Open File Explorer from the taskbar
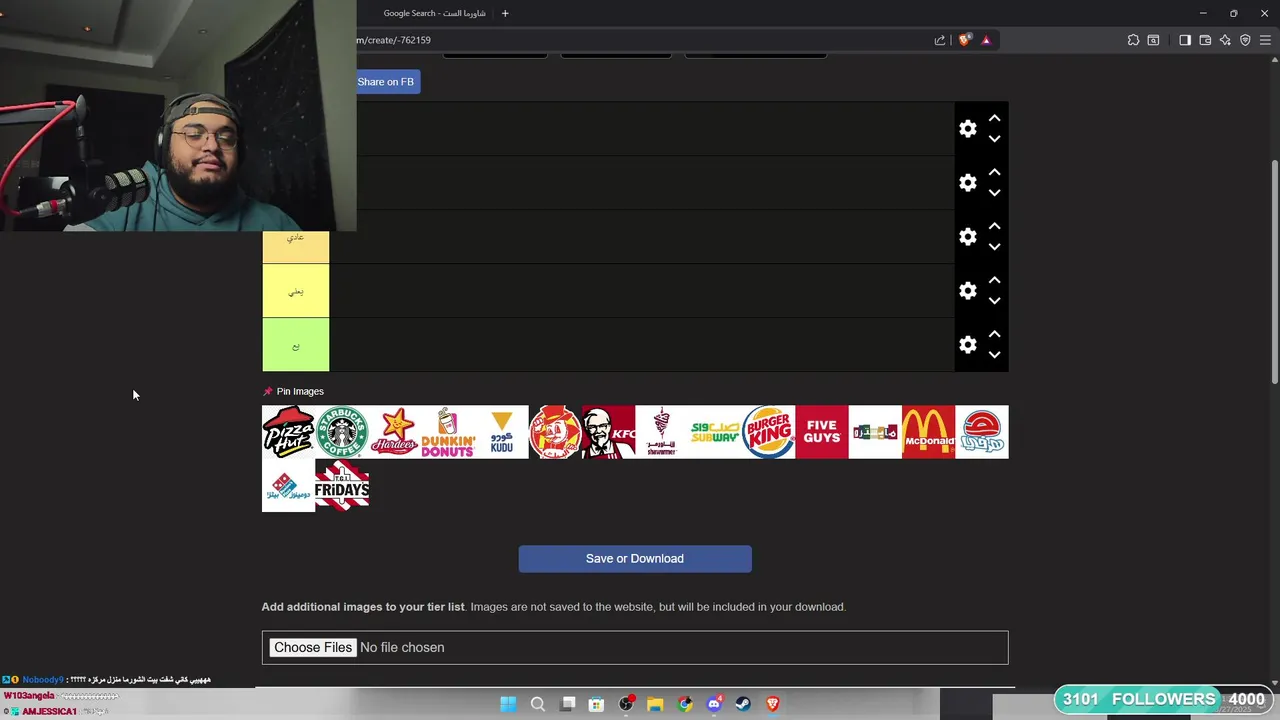Screen dimensions: 1280x720 pos(655,704)
